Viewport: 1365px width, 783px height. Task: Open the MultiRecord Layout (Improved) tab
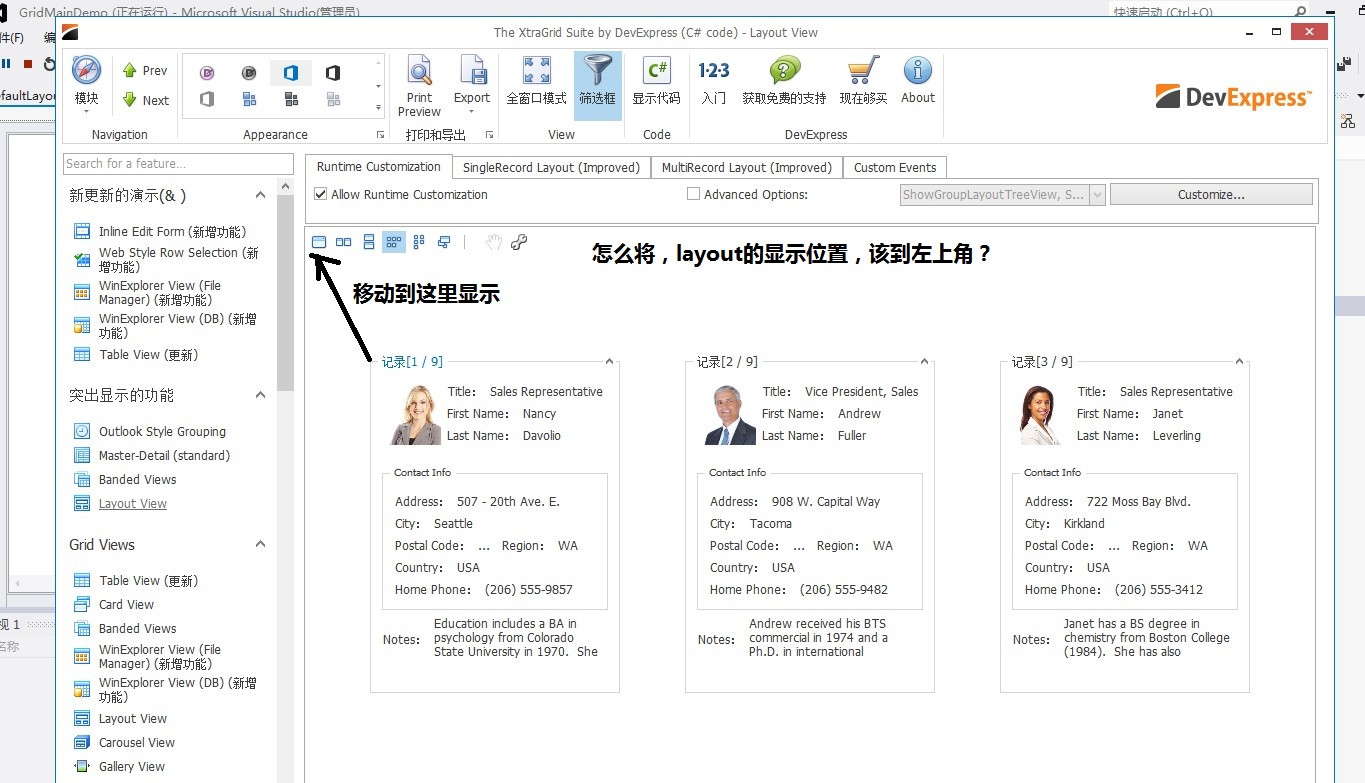coord(746,167)
